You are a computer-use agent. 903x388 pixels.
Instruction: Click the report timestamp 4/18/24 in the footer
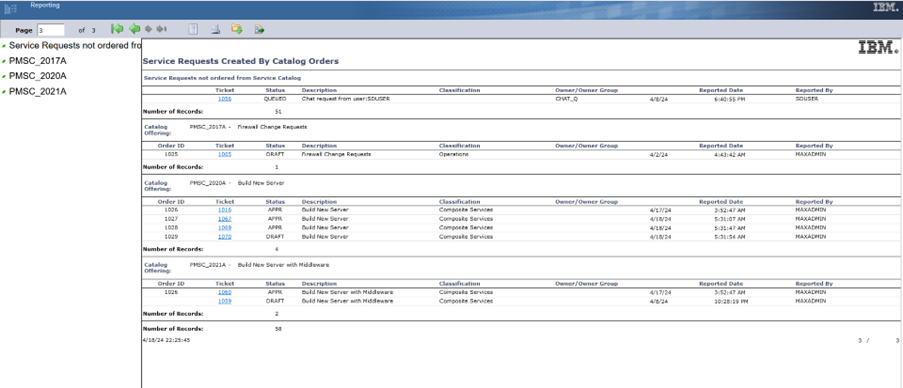166,340
